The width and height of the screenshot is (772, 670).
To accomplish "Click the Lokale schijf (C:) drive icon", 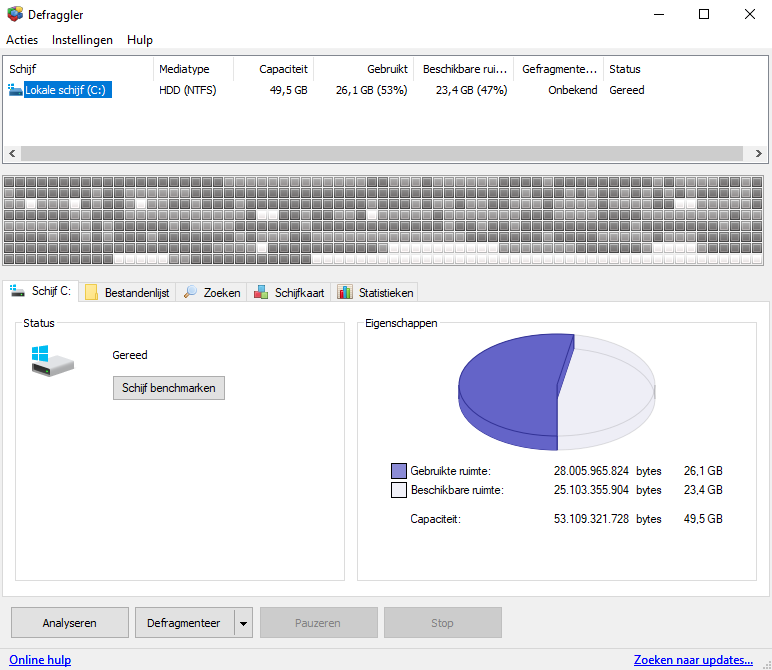I will coord(15,90).
